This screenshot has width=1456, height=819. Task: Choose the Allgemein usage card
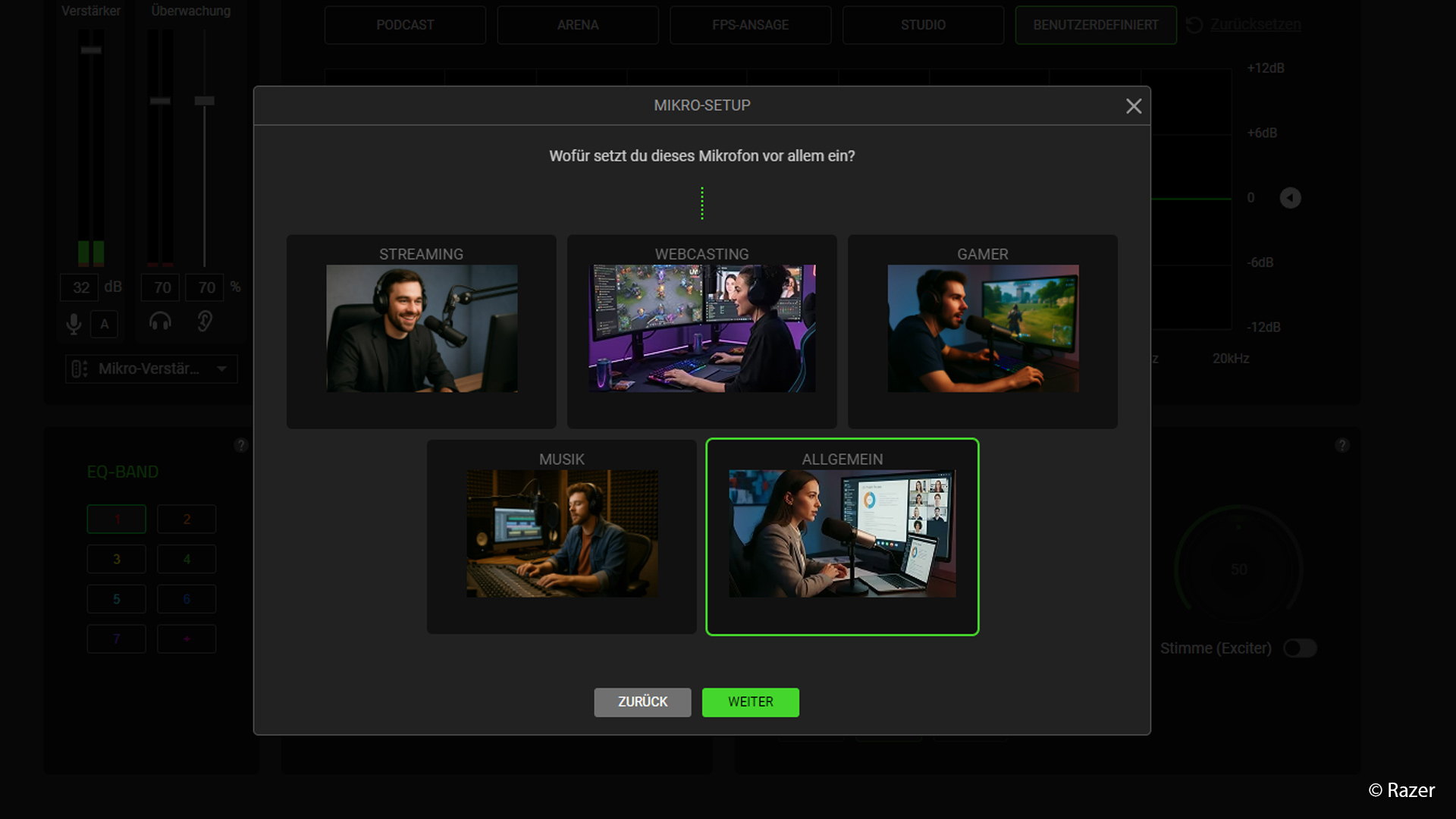tap(842, 537)
